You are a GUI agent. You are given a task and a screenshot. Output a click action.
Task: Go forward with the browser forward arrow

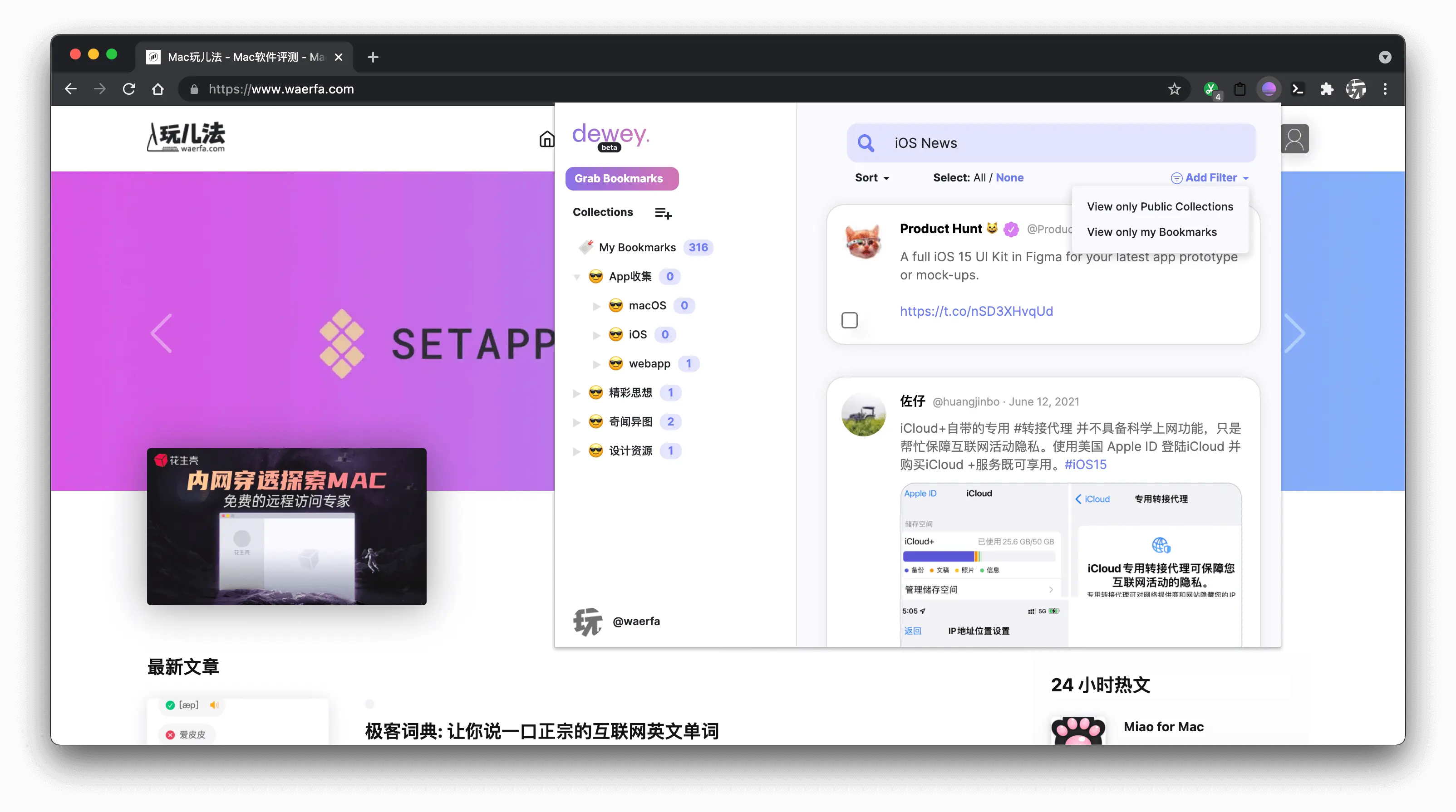(100, 89)
